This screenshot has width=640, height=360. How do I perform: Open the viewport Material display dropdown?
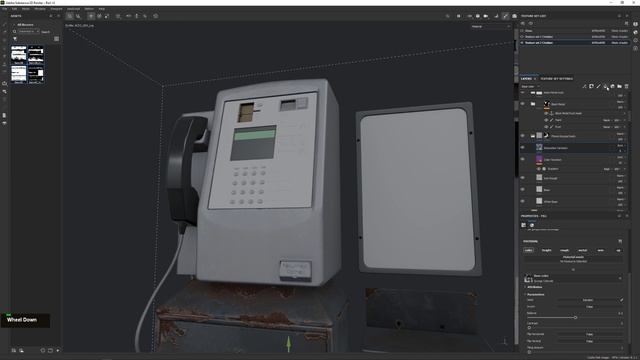[x=491, y=27]
